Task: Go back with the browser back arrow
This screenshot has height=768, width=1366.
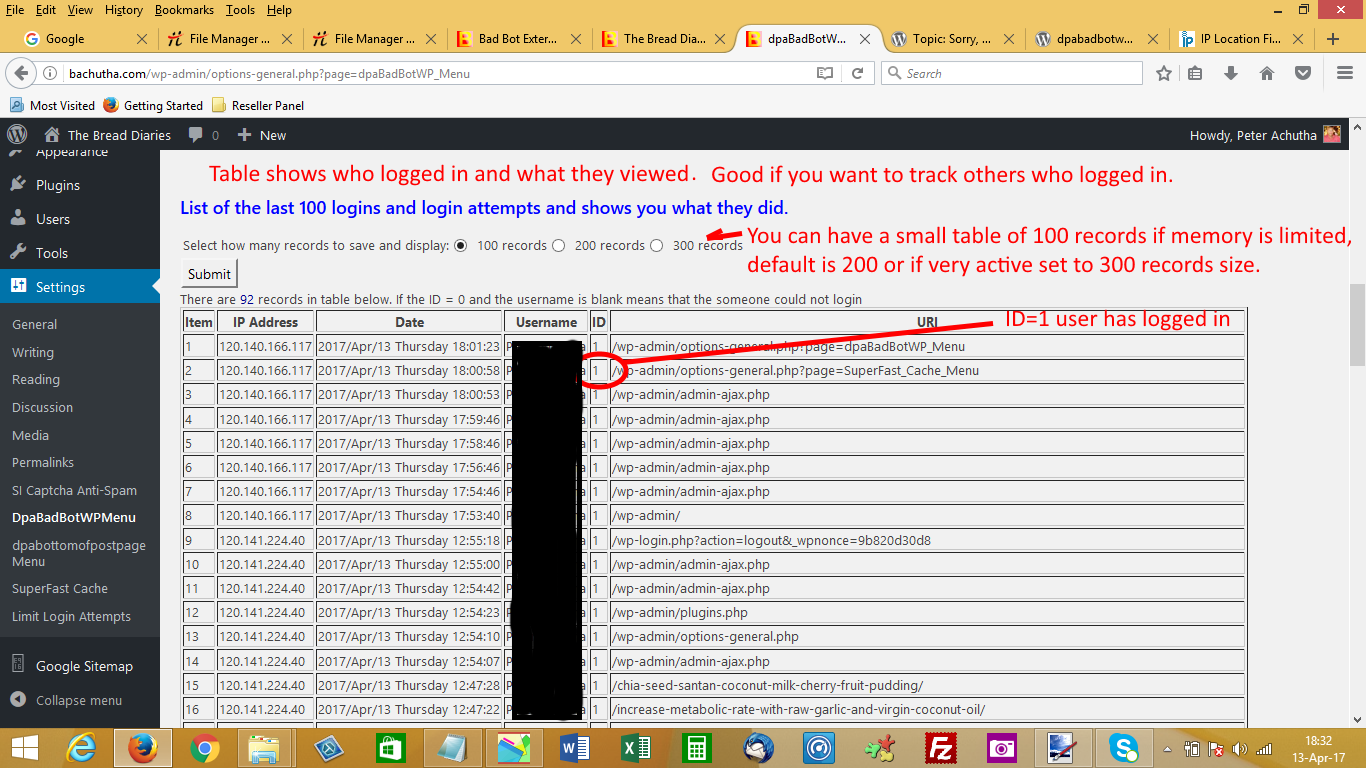Action: pos(23,73)
